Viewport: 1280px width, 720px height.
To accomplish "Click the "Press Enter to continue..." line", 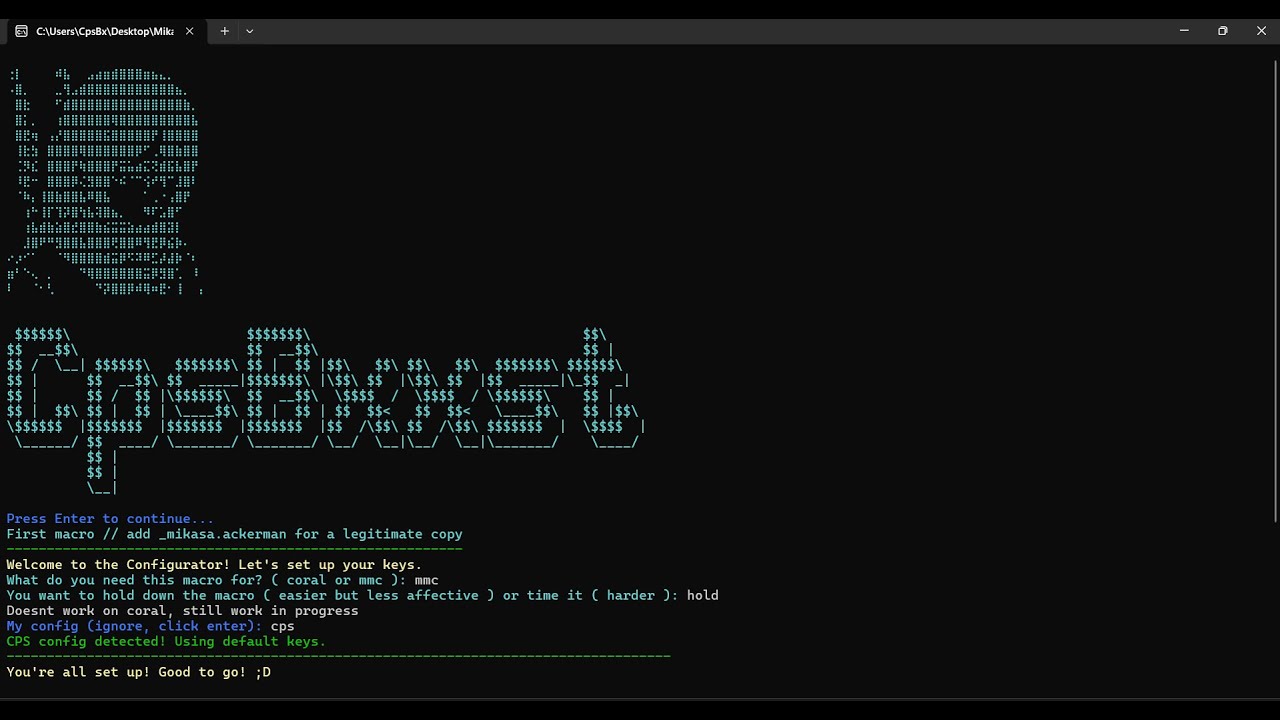I will 110,519.
